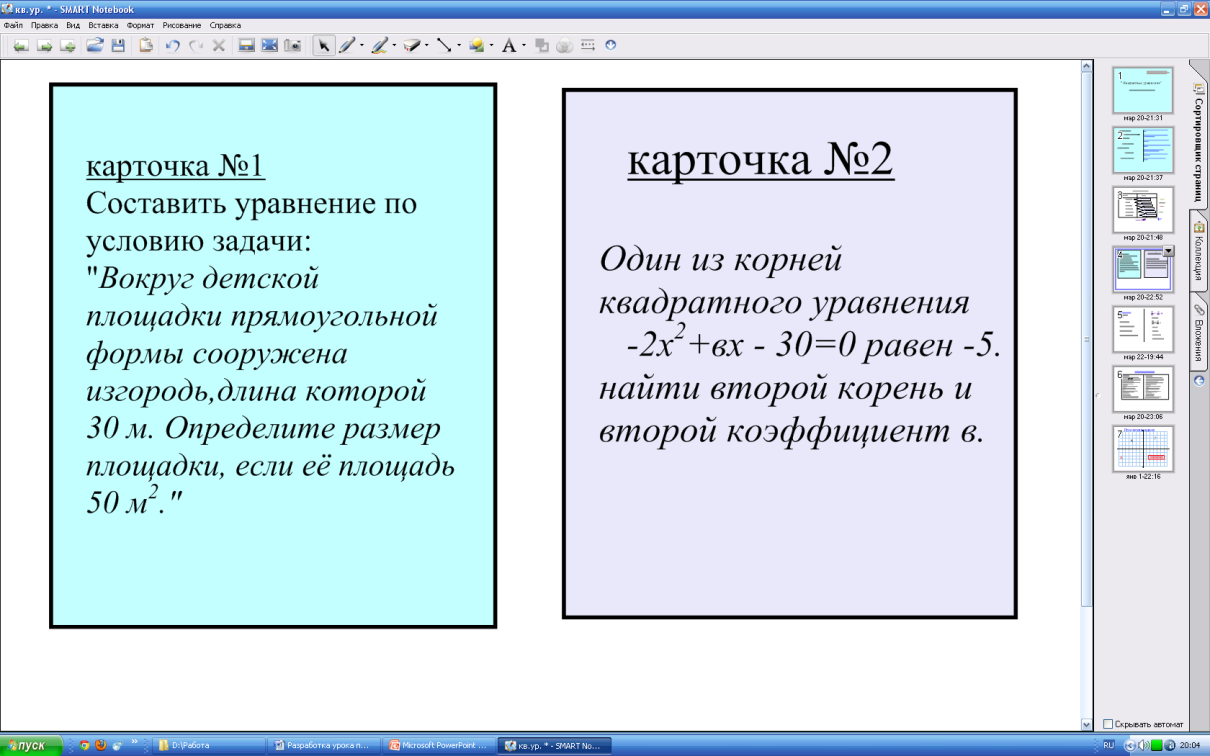
Task: Switch to D:\Работа taskbar window
Action: point(211,745)
